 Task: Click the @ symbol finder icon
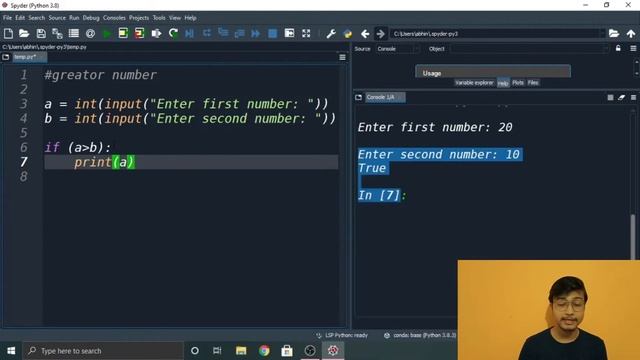pos(91,33)
